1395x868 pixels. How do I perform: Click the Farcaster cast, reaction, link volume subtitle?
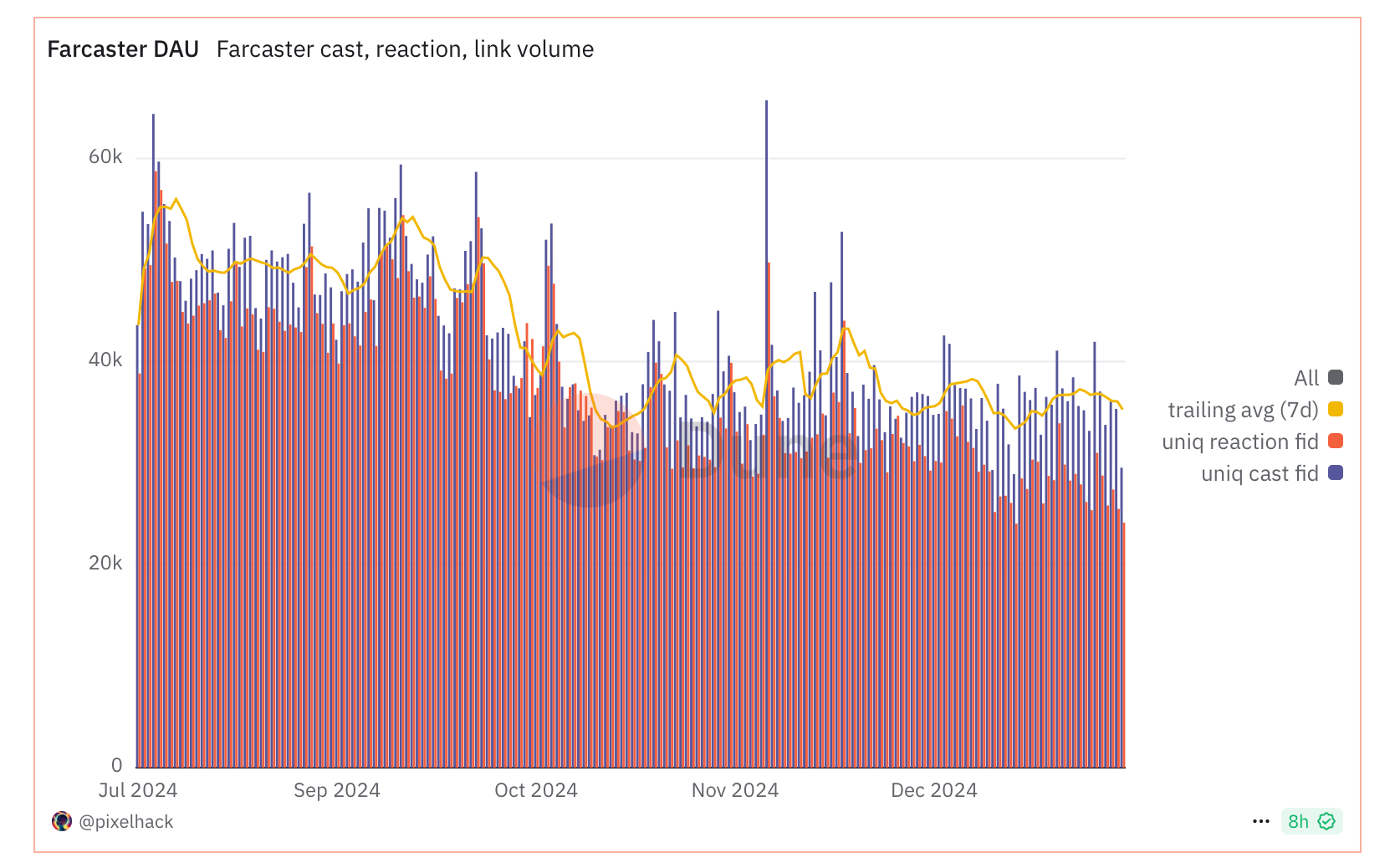(405, 49)
